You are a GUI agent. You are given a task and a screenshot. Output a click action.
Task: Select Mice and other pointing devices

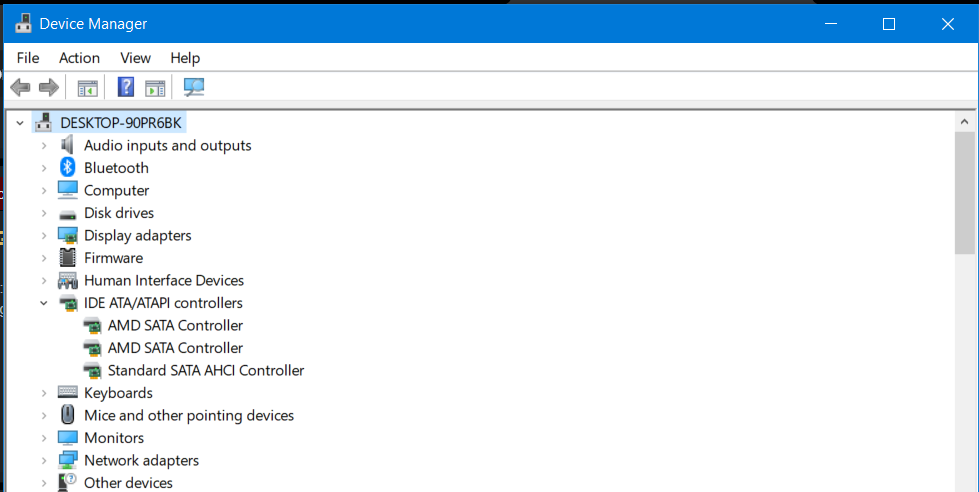pyautogui.click(x=188, y=415)
